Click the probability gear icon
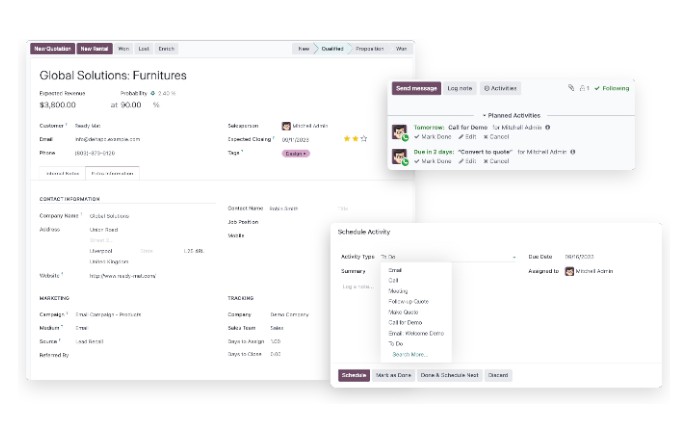The width and height of the screenshot is (688, 443). click(152, 93)
